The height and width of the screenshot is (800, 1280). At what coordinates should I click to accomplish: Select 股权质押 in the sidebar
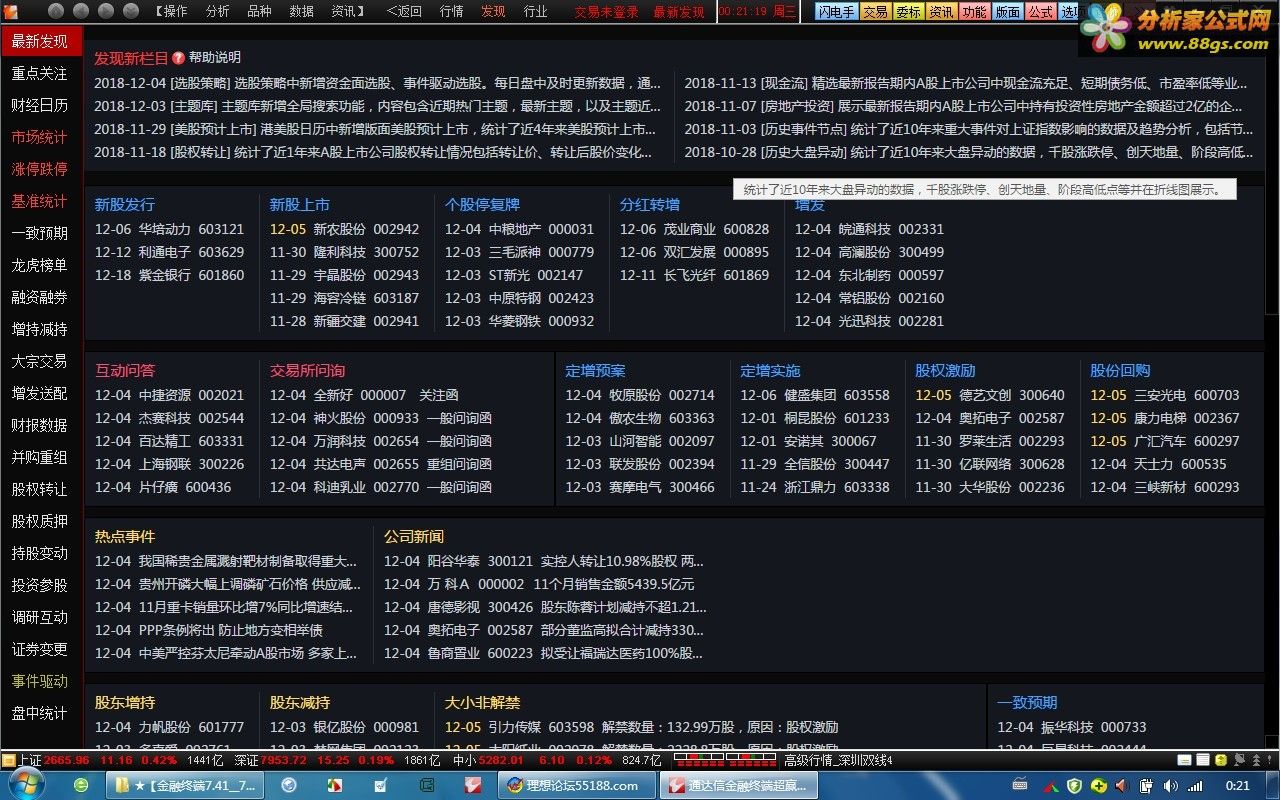pos(40,521)
